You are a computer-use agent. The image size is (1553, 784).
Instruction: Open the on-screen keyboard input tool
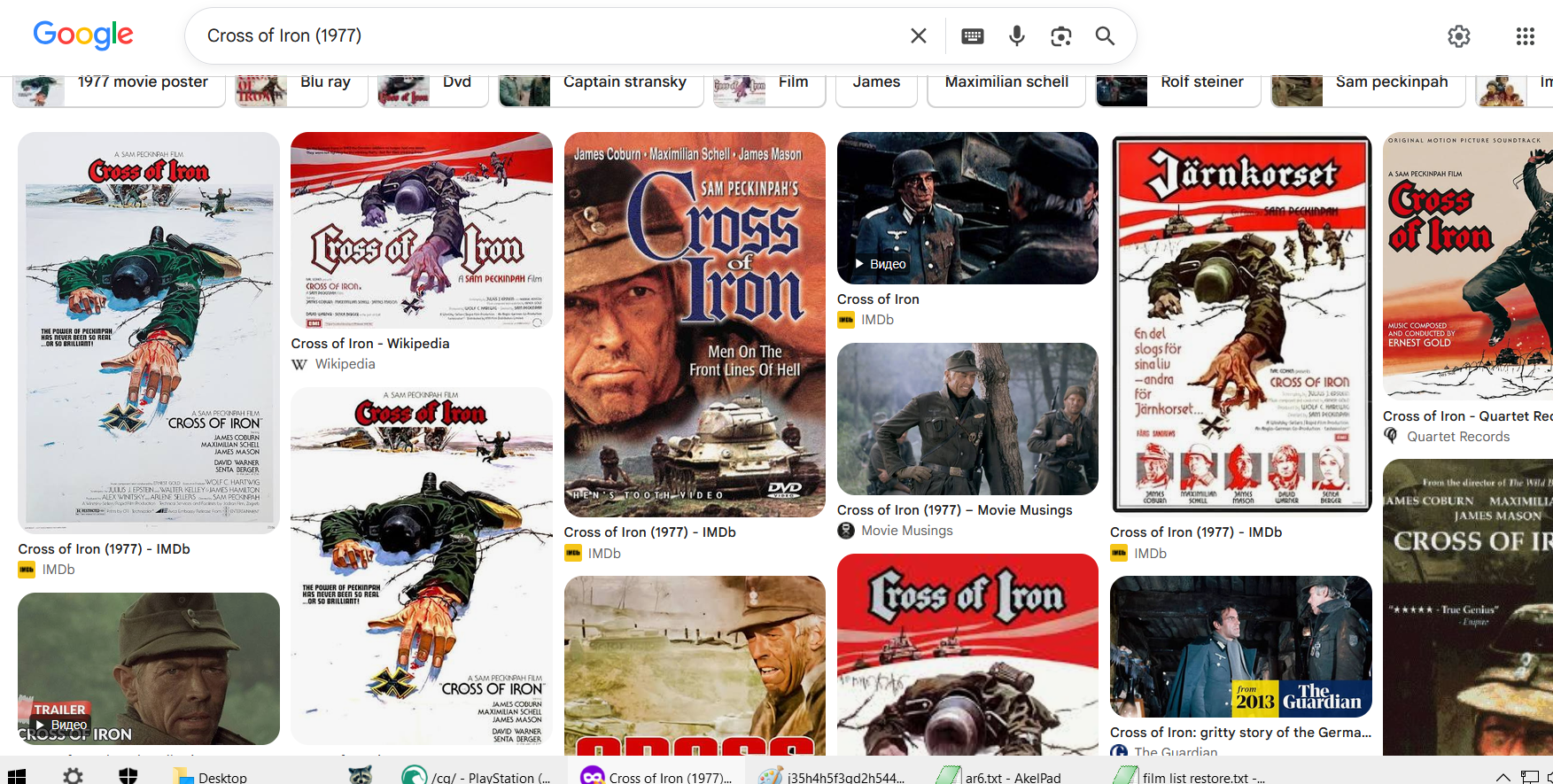point(973,35)
